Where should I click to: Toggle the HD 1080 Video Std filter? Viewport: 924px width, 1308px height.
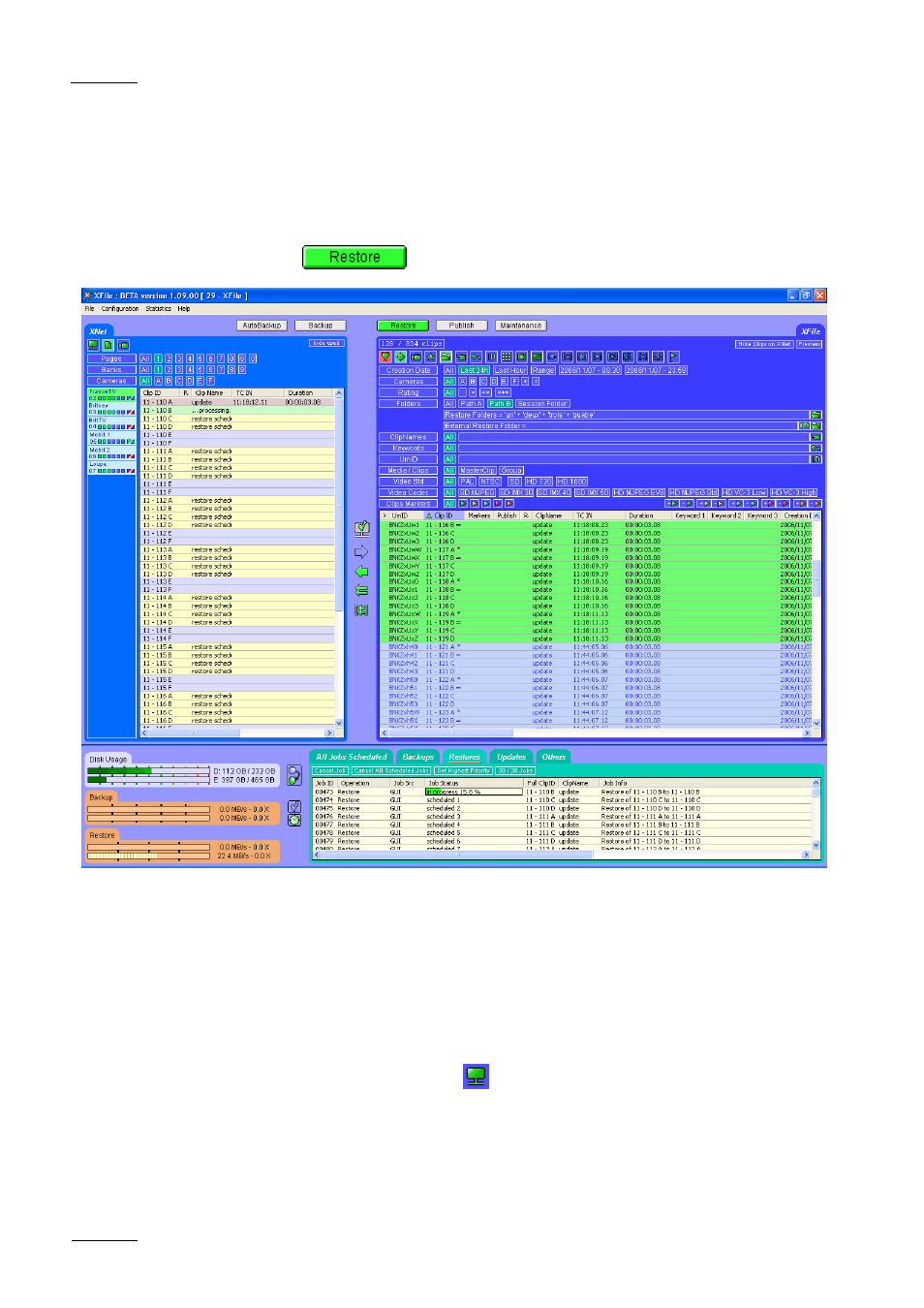[x=571, y=482]
